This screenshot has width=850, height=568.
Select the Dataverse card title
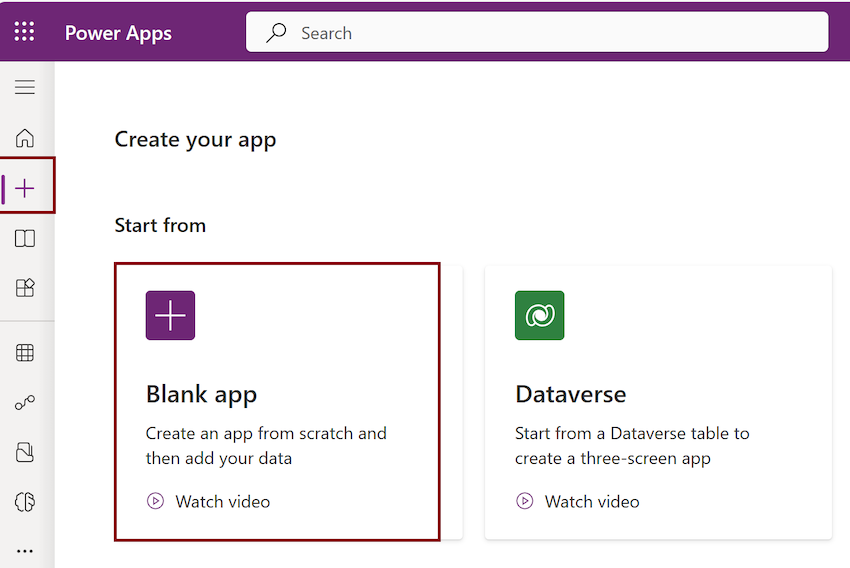click(x=571, y=394)
